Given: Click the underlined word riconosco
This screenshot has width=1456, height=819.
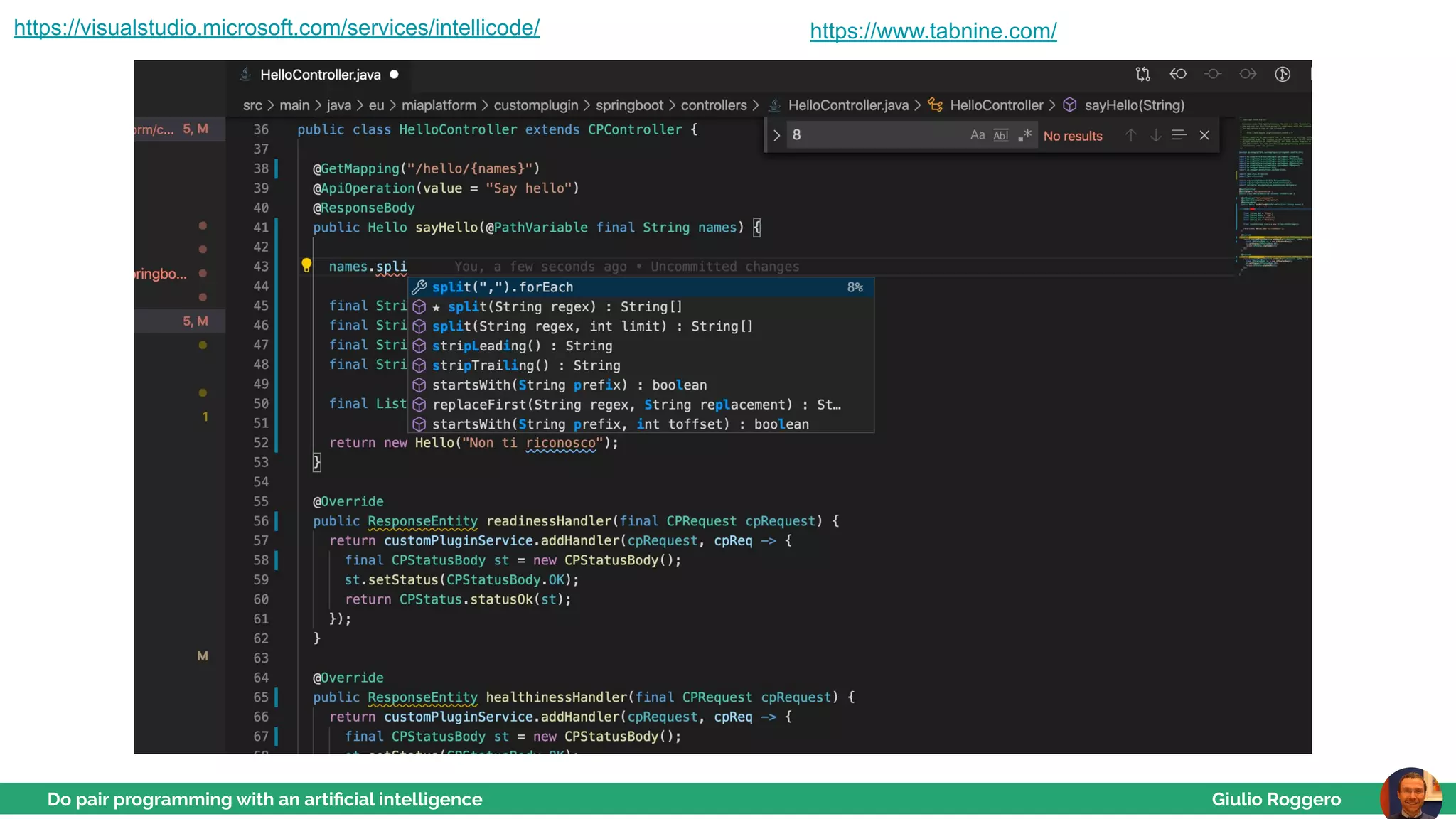Looking at the screenshot, I should pos(561,443).
